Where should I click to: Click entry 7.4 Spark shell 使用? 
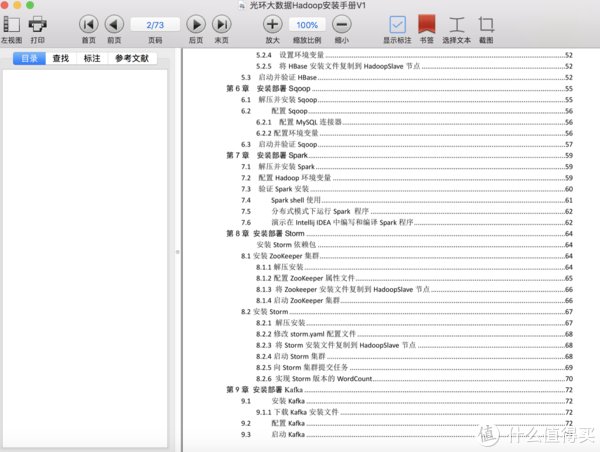pyautogui.click(x=407, y=200)
